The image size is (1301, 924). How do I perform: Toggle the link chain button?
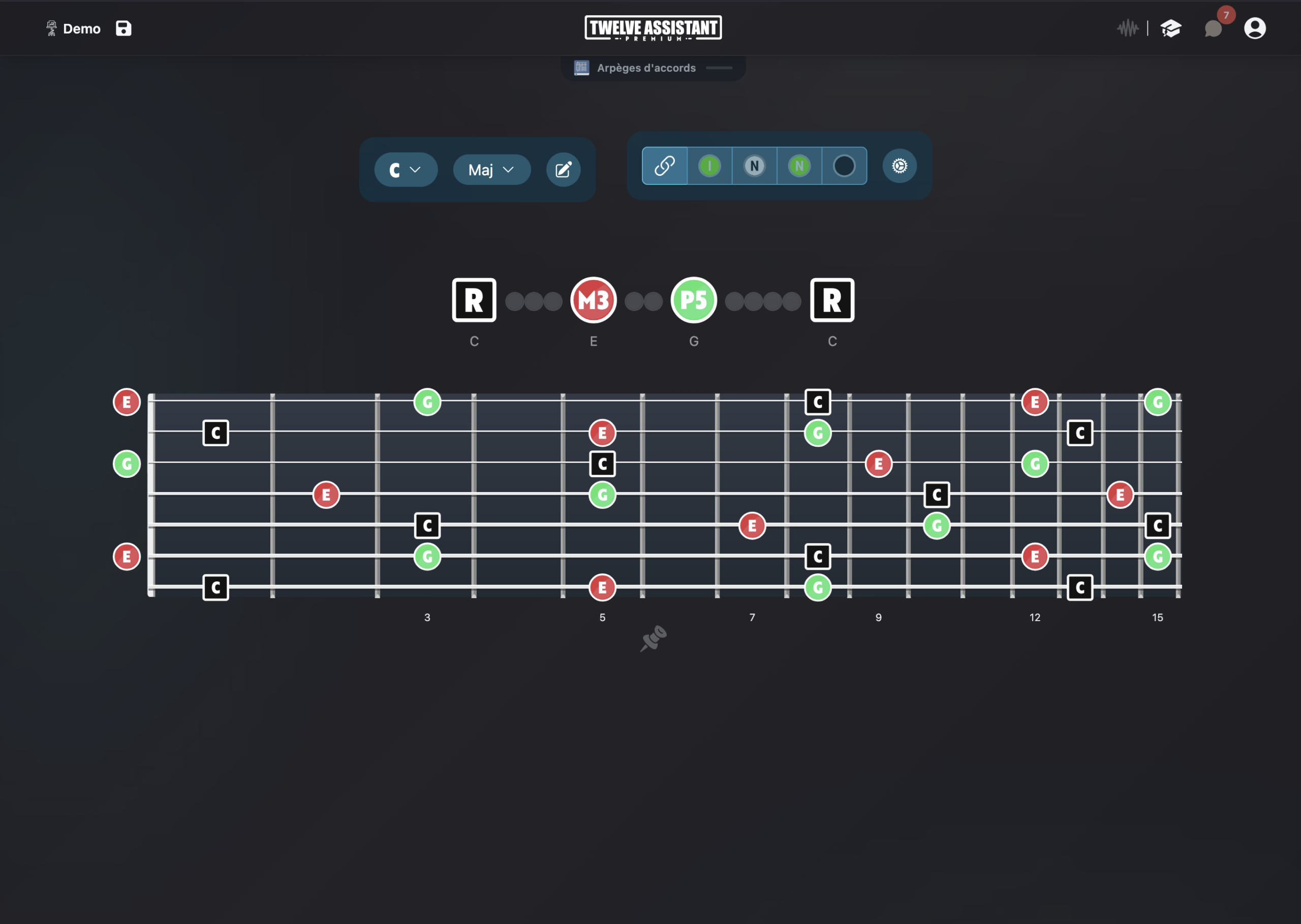tap(664, 166)
